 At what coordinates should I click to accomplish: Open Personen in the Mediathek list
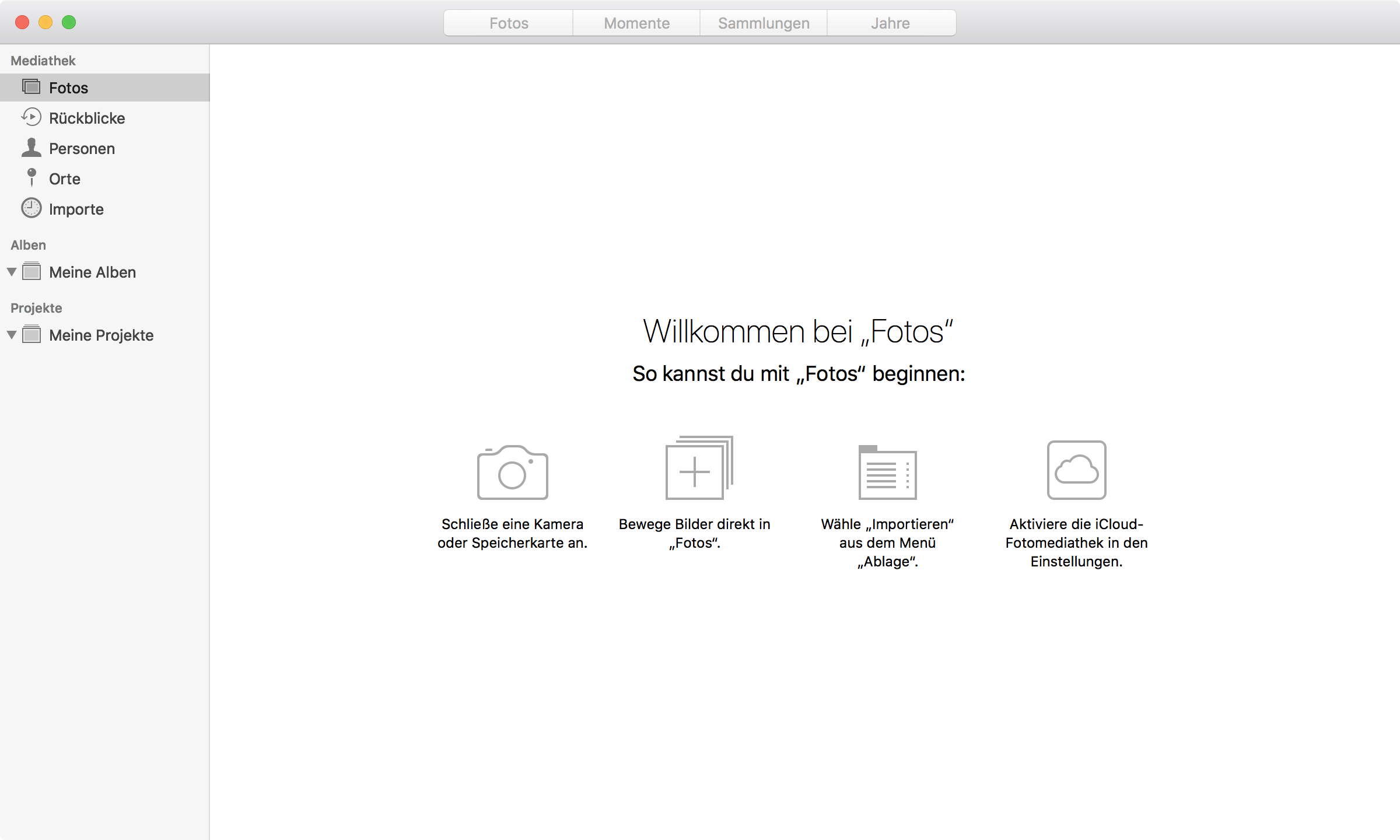pos(82,149)
